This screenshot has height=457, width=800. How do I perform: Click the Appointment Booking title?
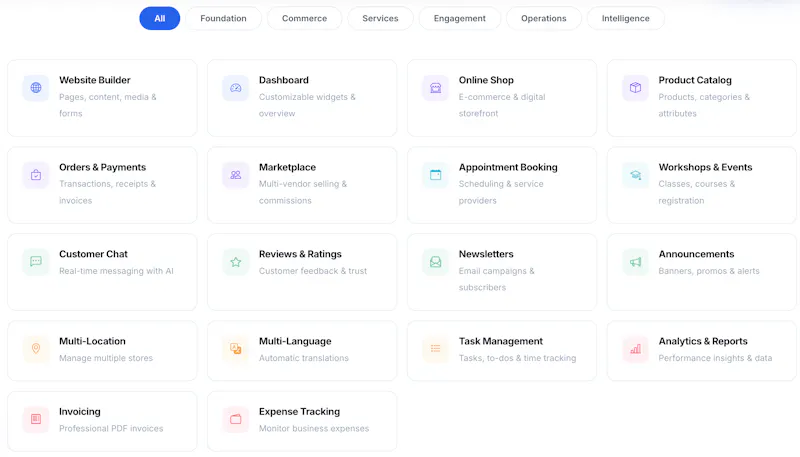pos(508,167)
